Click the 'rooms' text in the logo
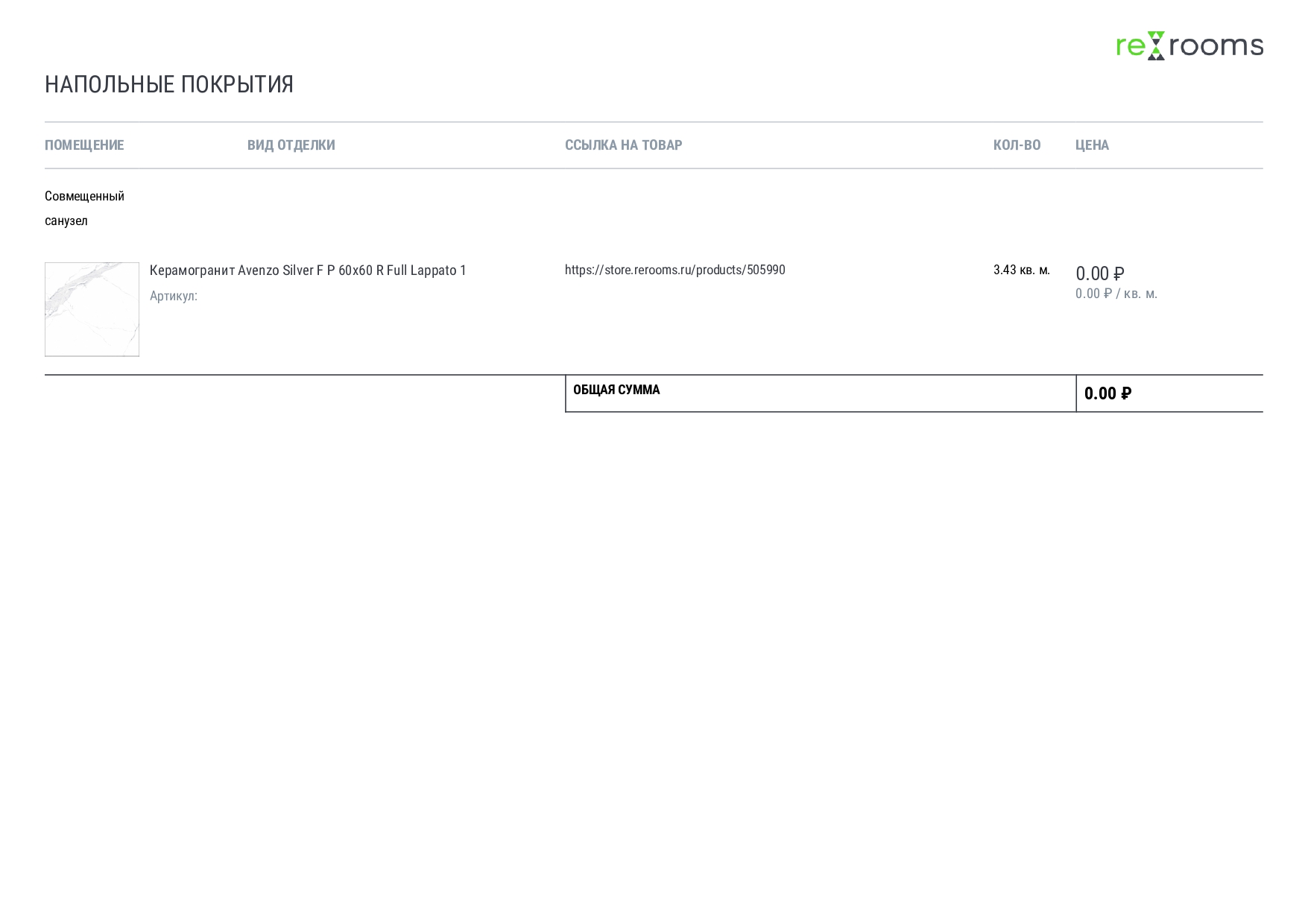Screen dimensions: 1308x924 1216,47
